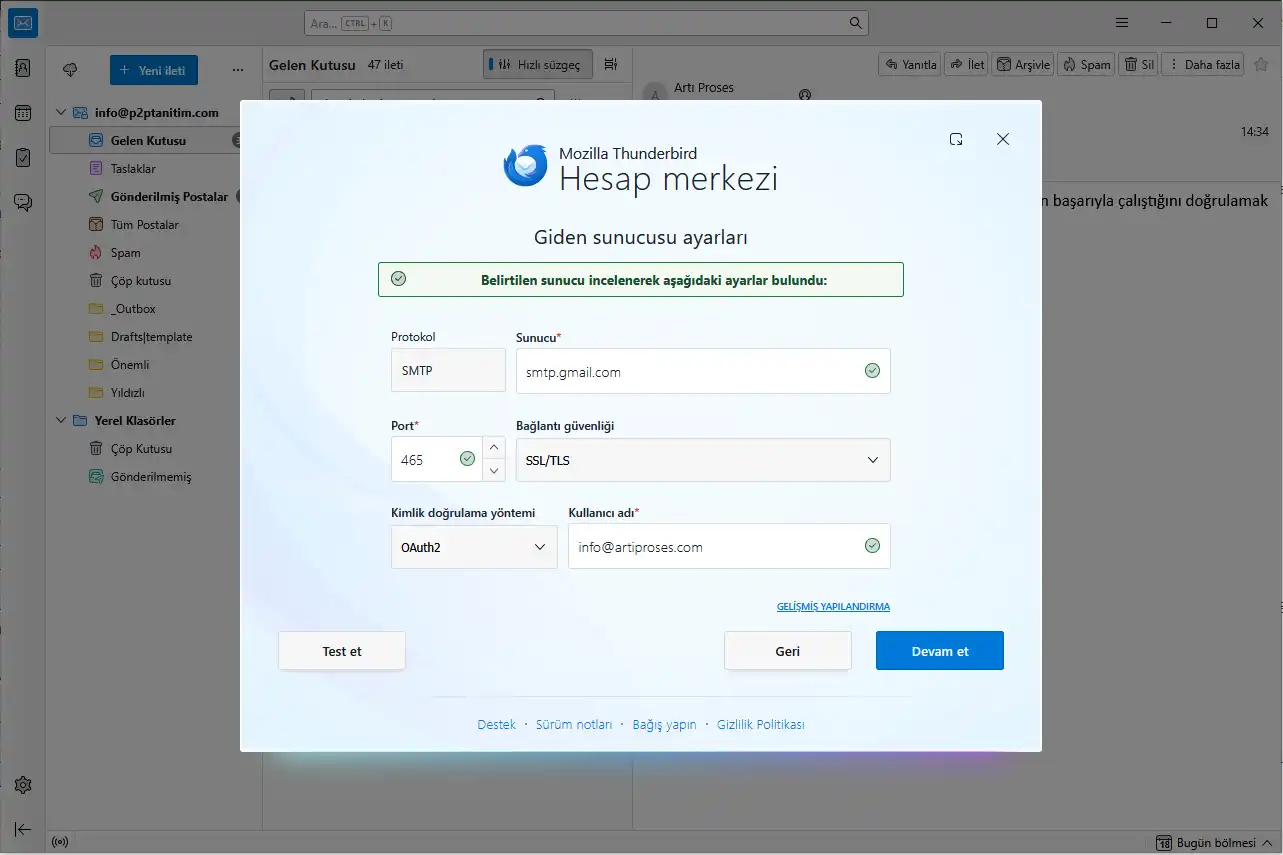This screenshot has width=1283, height=855.
Task: Click the Arşivle archive button
Action: click(x=1023, y=64)
